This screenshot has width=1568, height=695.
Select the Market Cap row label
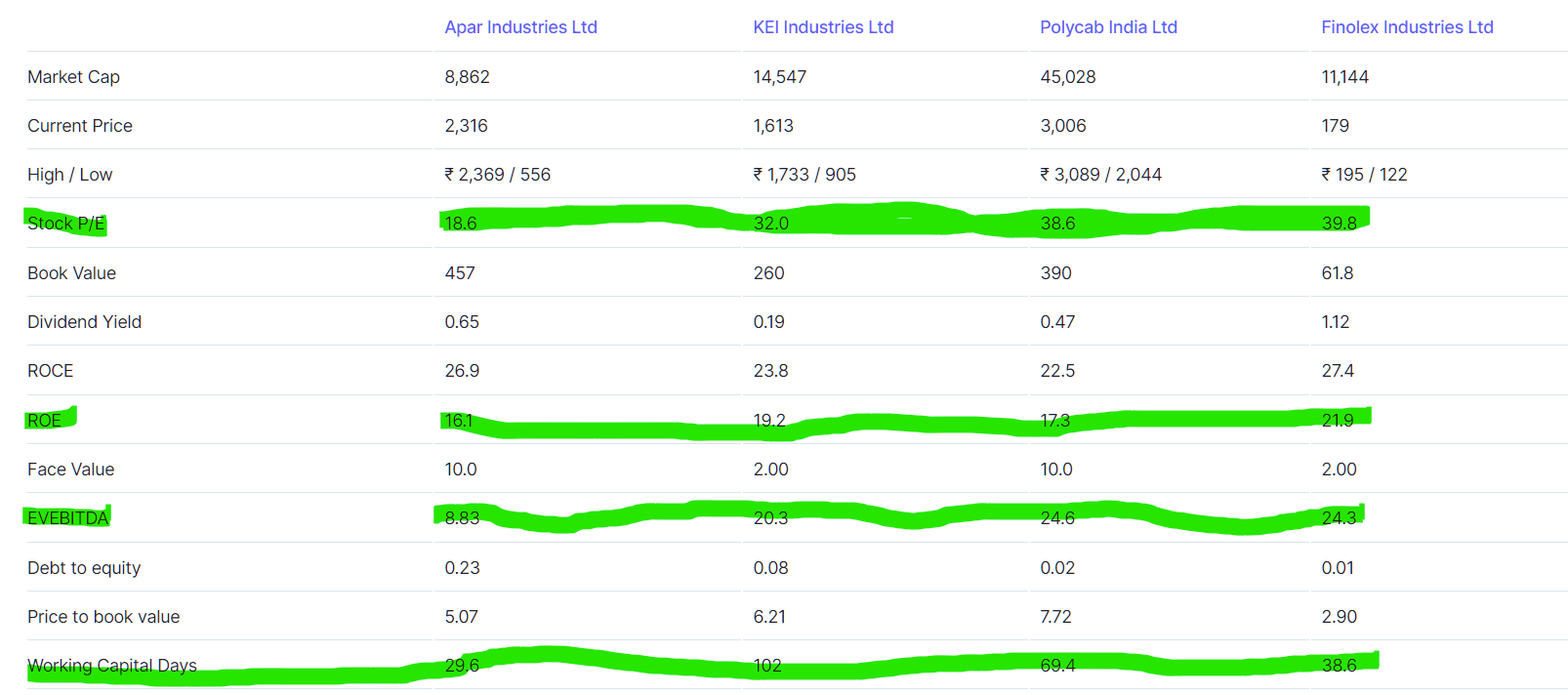[x=73, y=77]
